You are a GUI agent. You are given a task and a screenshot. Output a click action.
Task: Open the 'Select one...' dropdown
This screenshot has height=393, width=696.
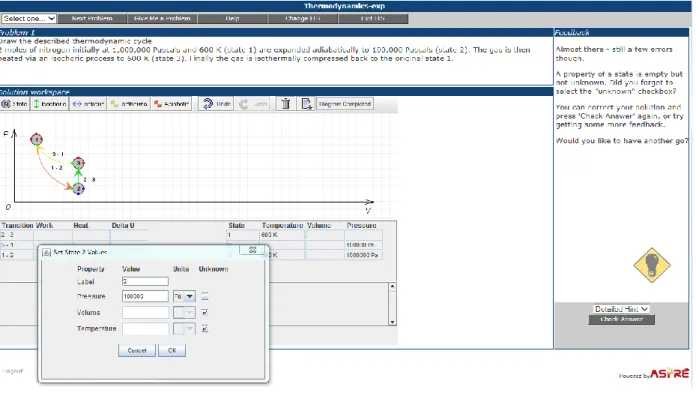click(29, 18)
